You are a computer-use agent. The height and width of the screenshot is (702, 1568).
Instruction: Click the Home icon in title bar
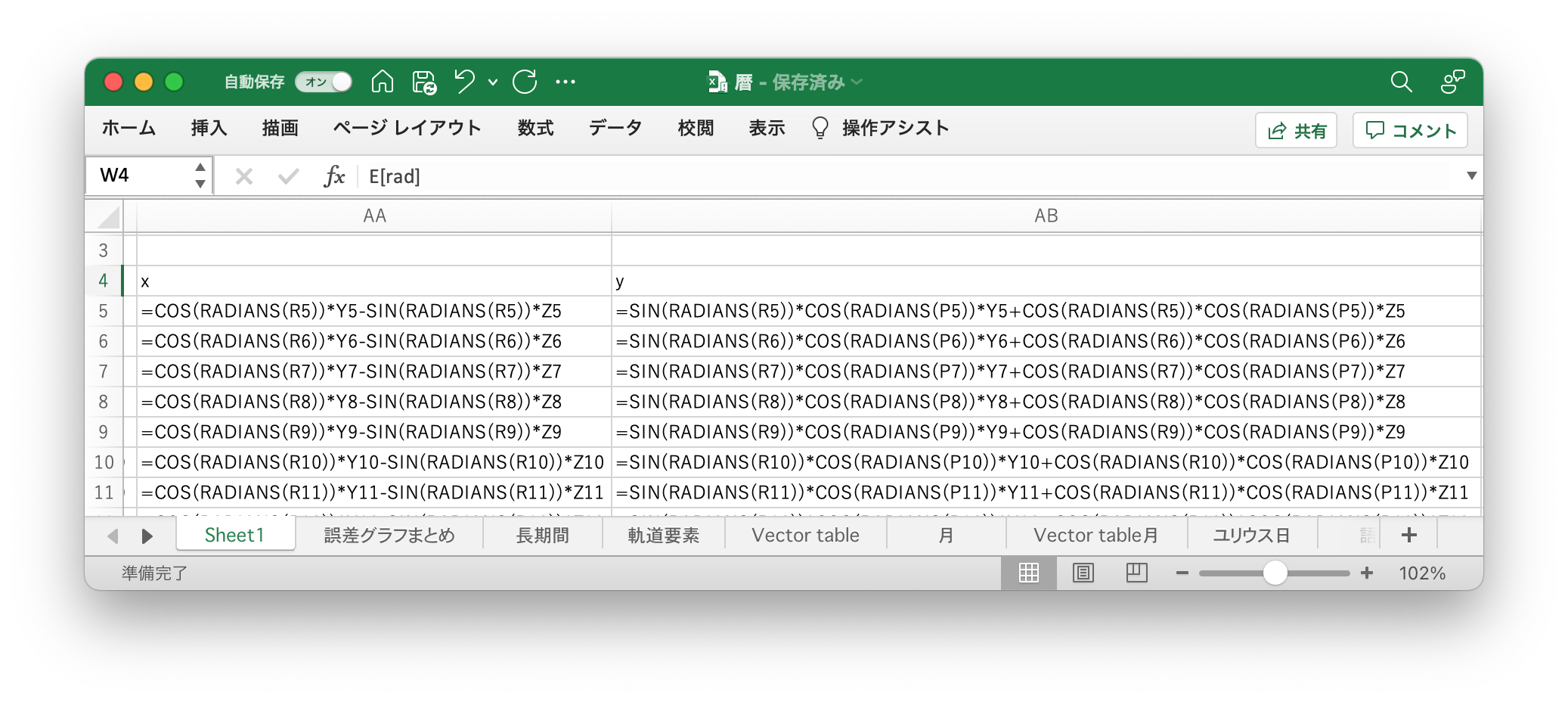click(383, 82)
